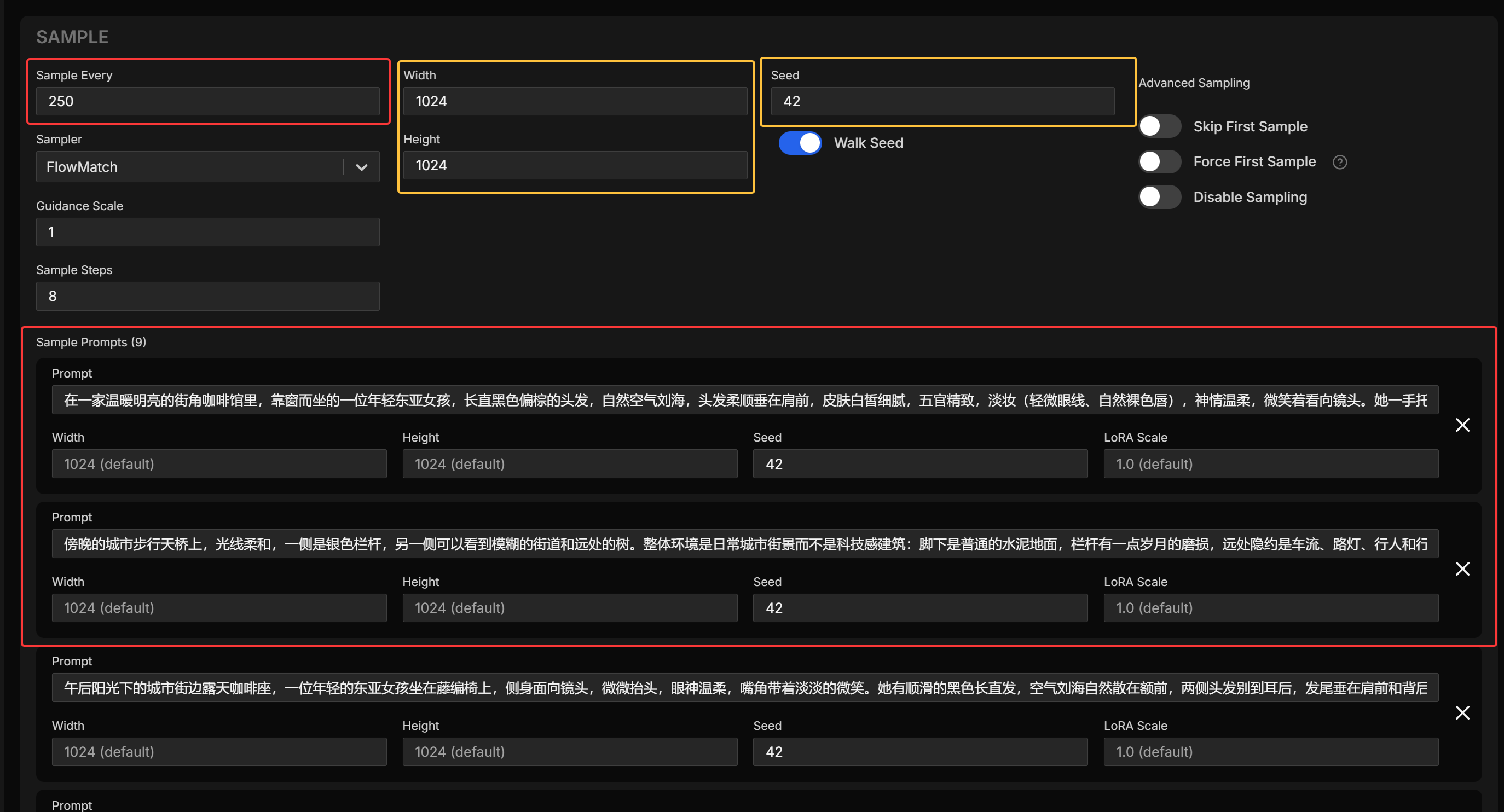Click help icon beside Force First Sample
This screenshot has width=1504, height=812.
(x=1340, y=163)
